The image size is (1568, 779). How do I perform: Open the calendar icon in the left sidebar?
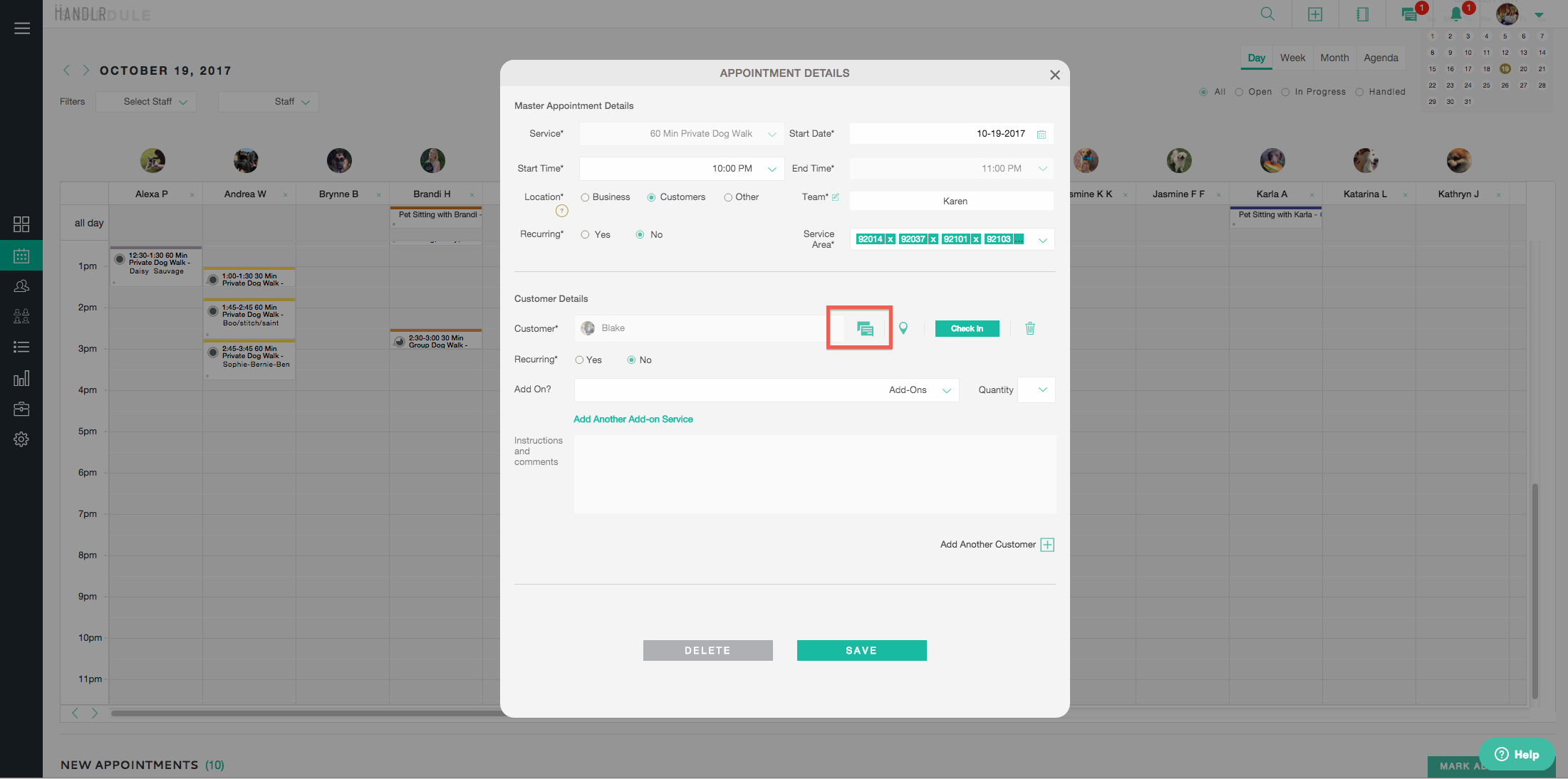[21, 256]
